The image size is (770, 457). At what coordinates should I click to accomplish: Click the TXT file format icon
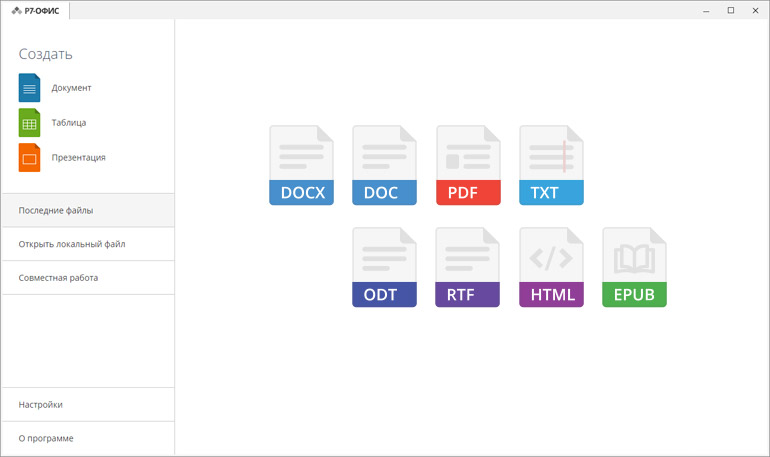click(x=551, y=166)
